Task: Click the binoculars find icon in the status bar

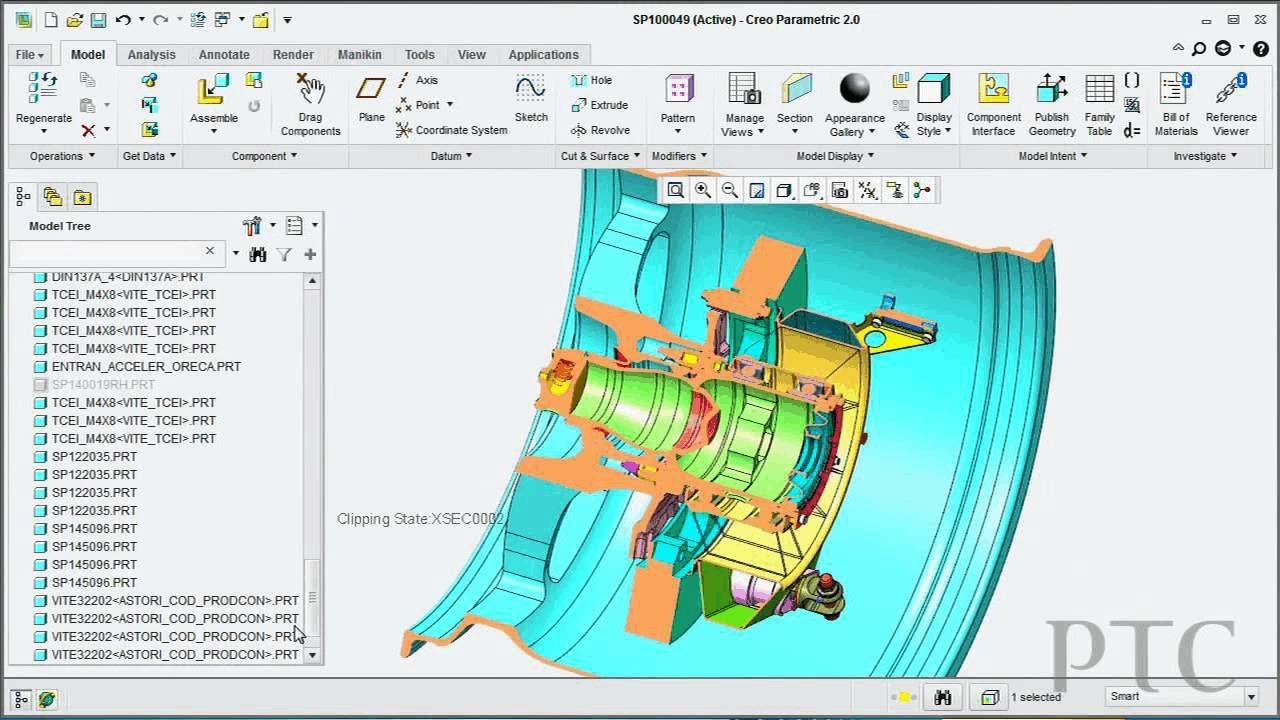Action: [942, 697]
